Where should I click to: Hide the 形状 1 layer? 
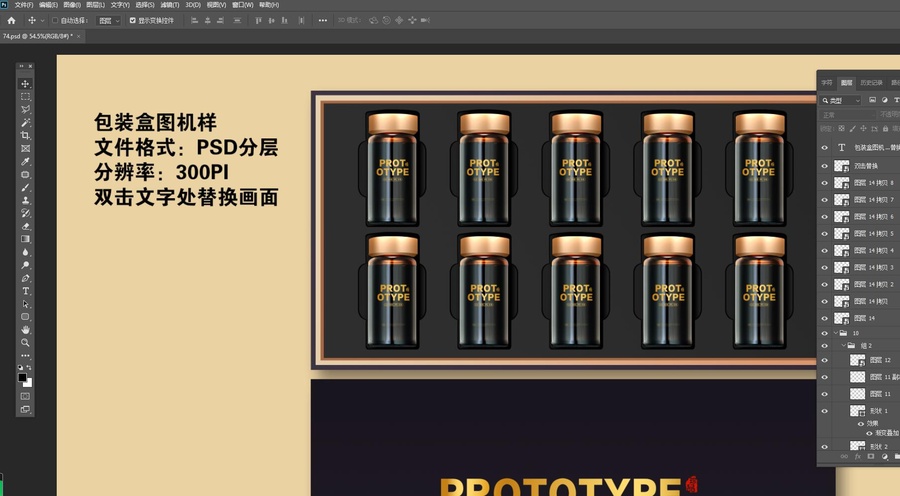click(x=825, y=411)
